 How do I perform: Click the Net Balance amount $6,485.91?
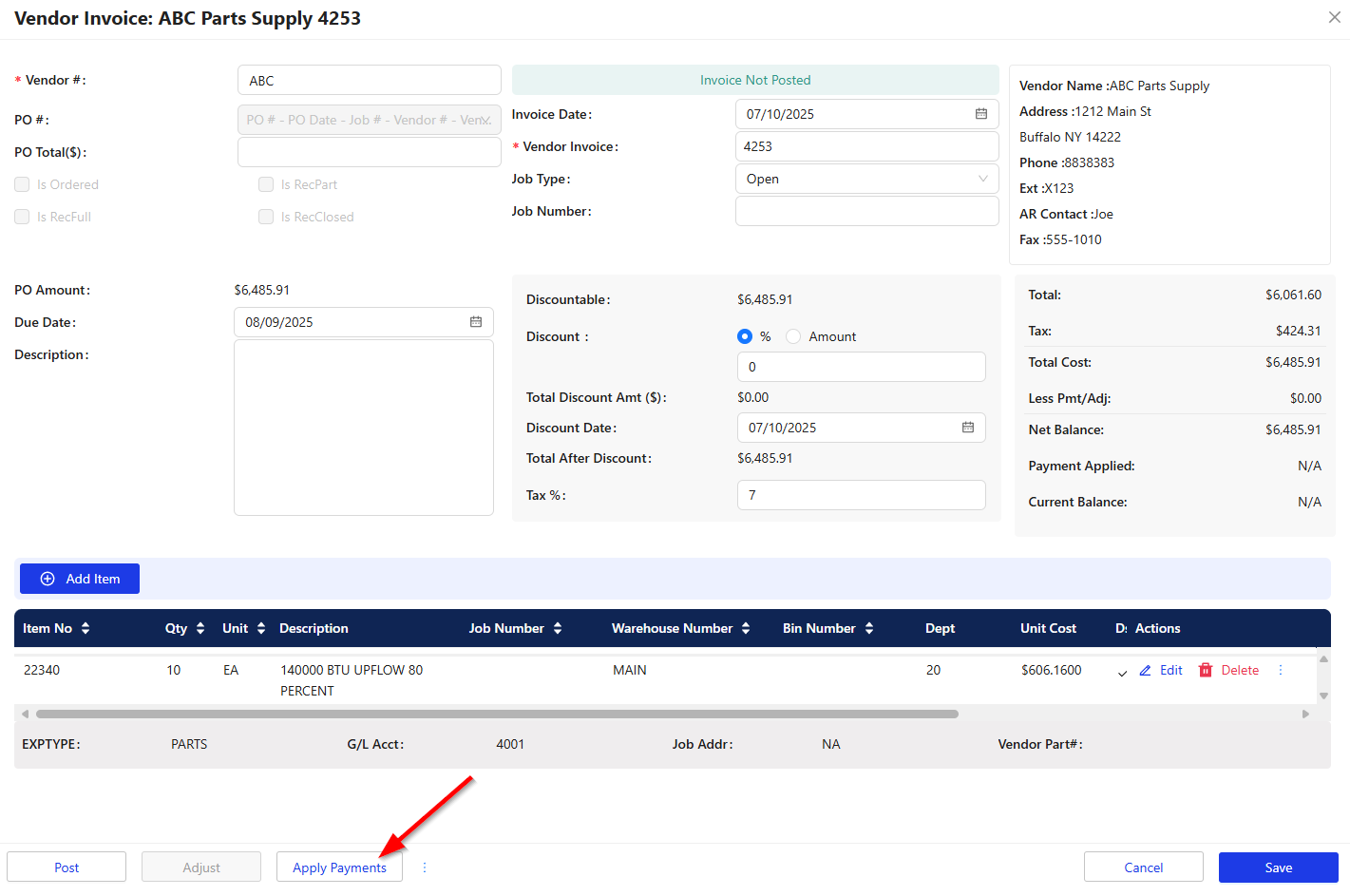[x=1293, y=429]
